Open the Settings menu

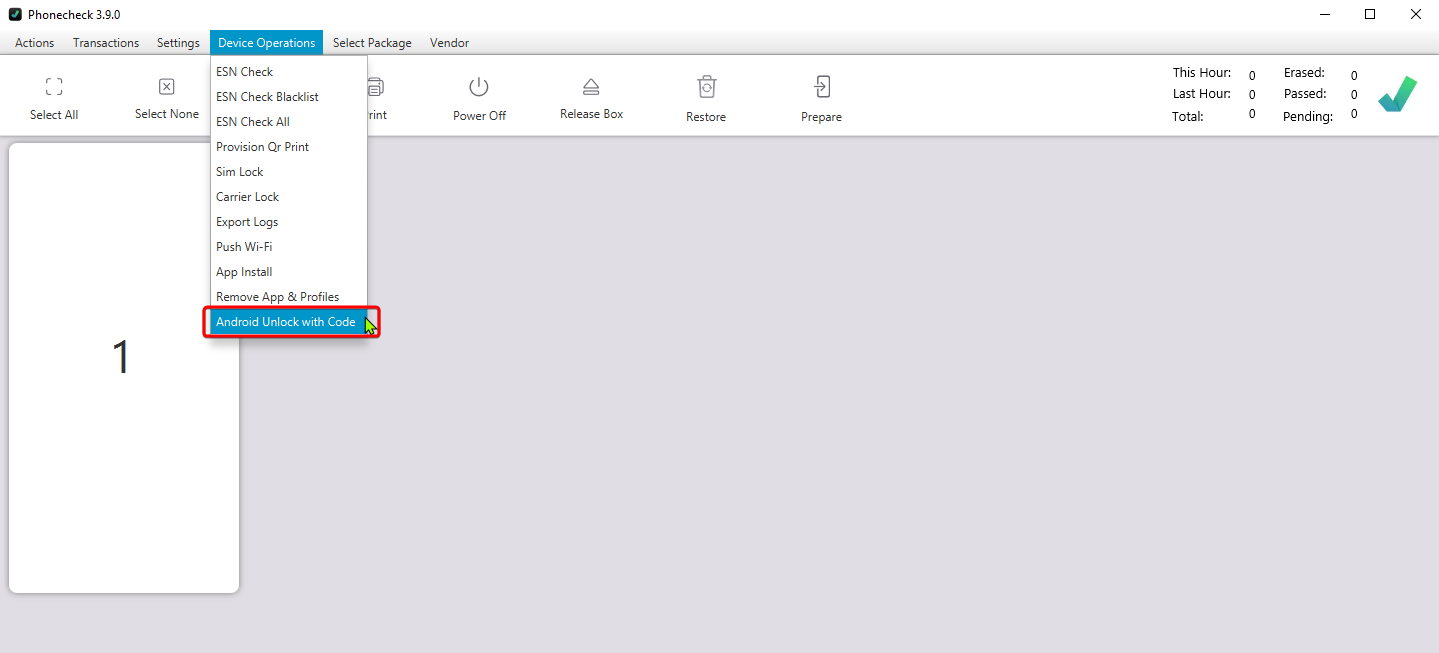pyautogui.click(x=178, y=43)
